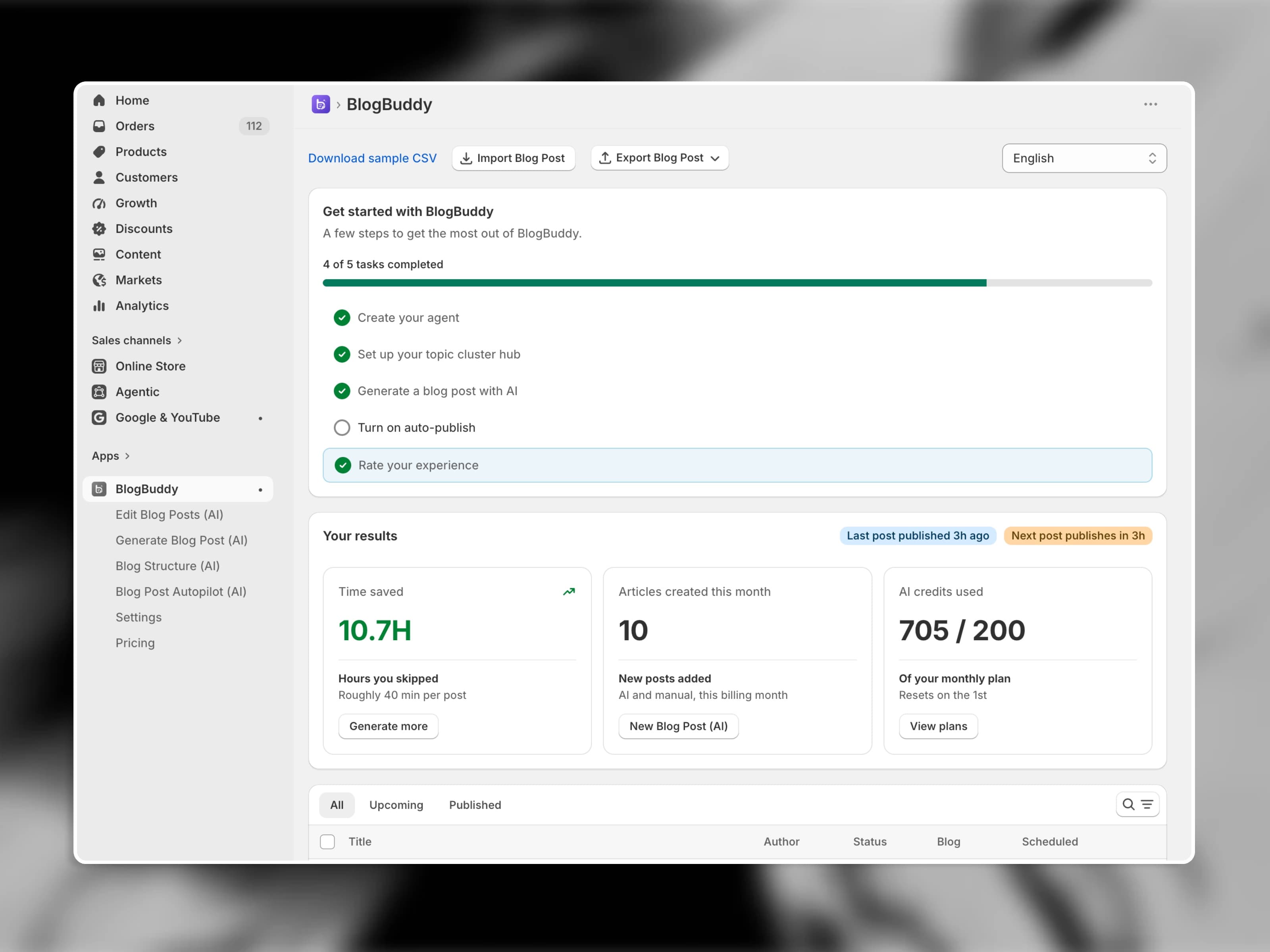Click the Customers person icon
This screenshot has height=952, width=1270.
pyautogui.click(x=99, y=177)
